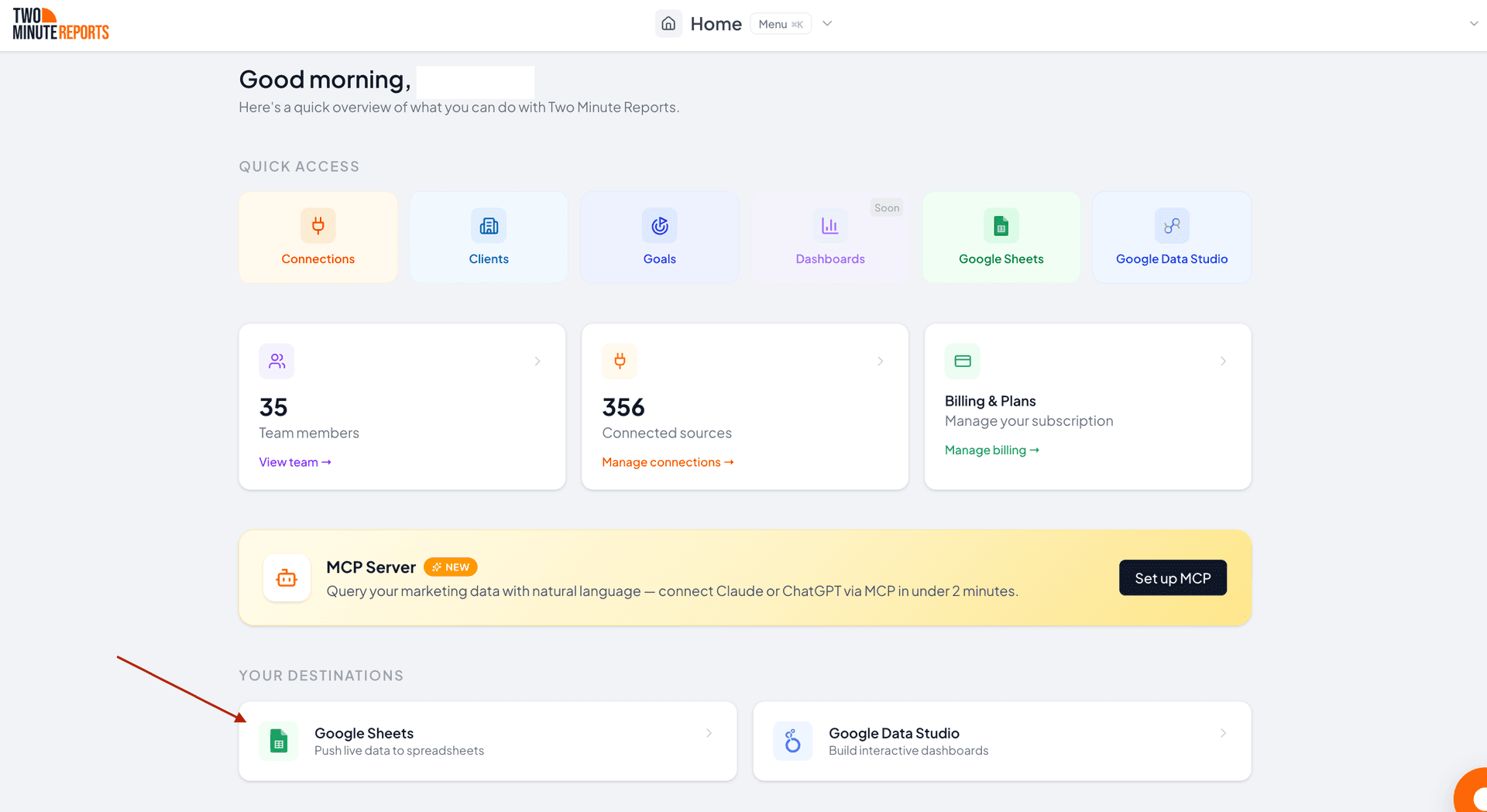Image resolution: width=1487 pixels, height=812 pixels.
Task: Click the Google Sheets icon in Quick Access
Action: 1001,226
